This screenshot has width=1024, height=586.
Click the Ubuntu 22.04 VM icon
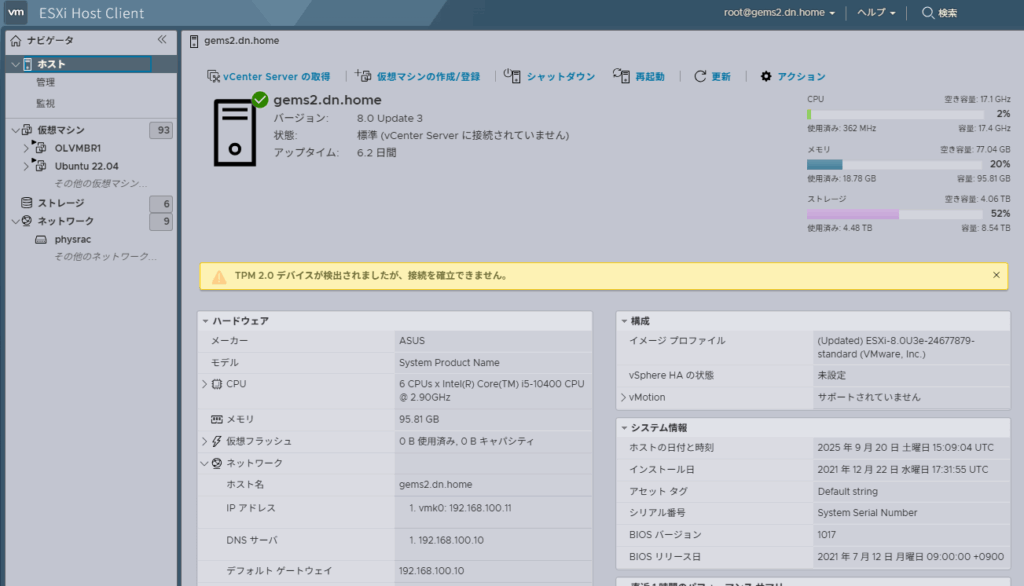coord(39,165)
